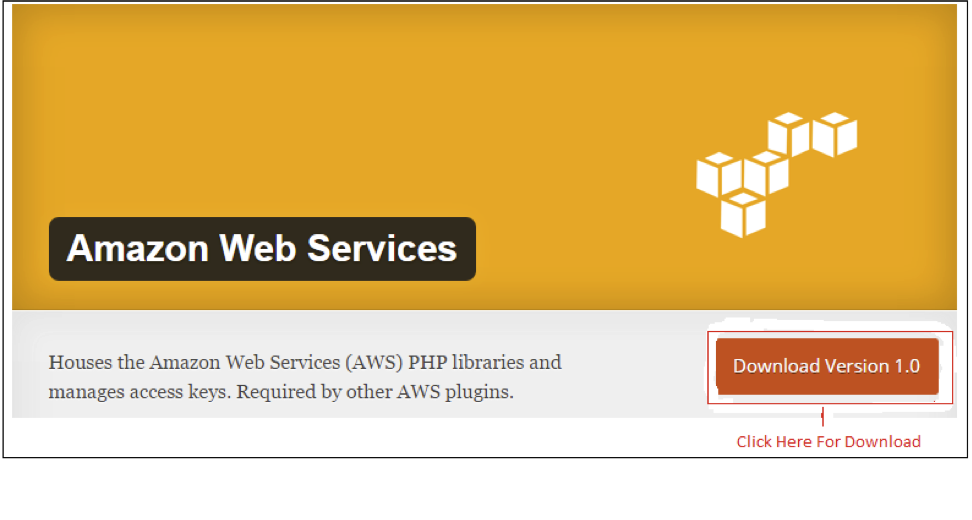Click the top-right cube of AWS logo
Image resolution: width=972 pixels, height=520 pixels.
click(834, 134)
